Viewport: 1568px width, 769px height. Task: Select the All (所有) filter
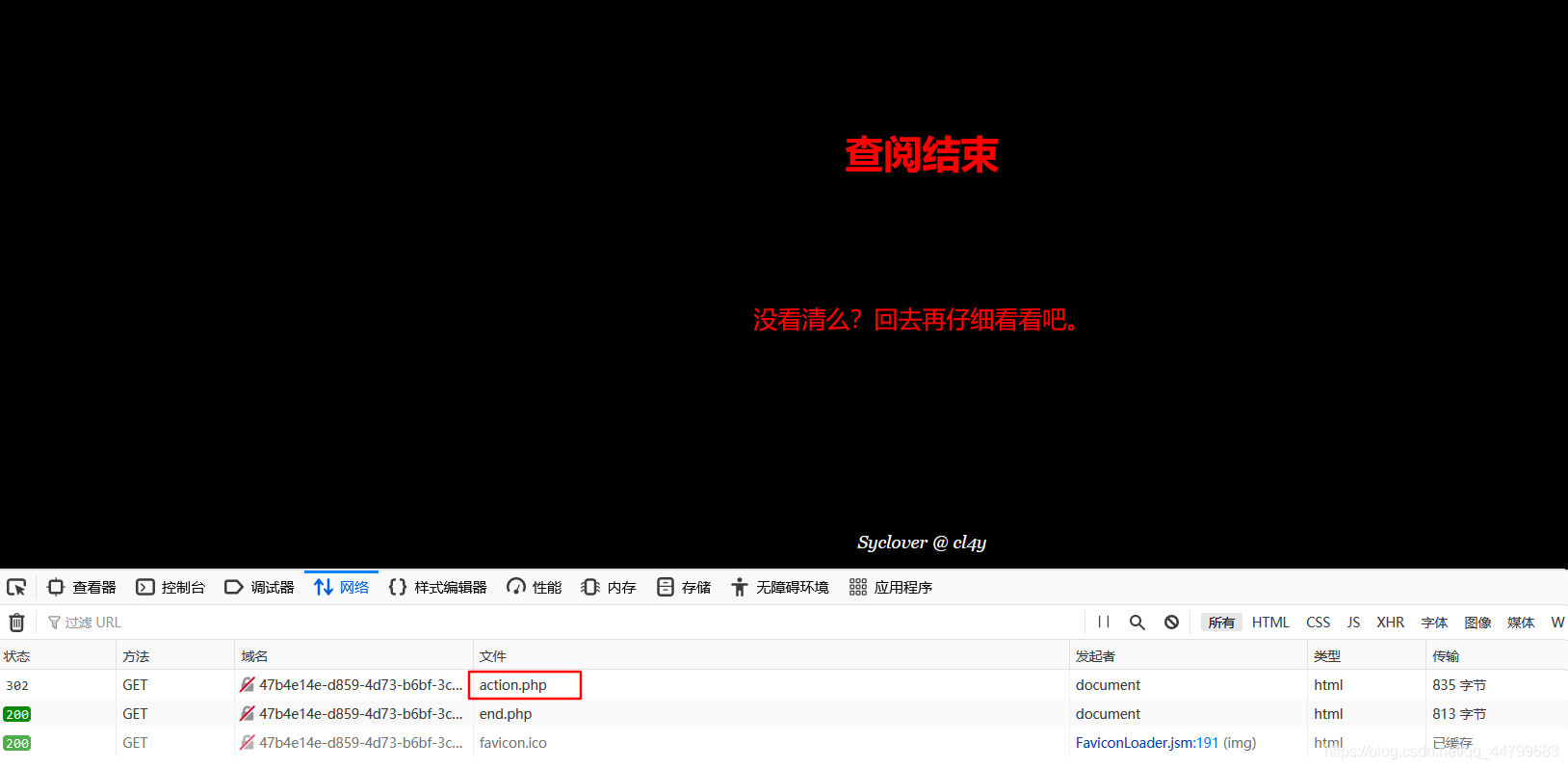(1221, 623)
